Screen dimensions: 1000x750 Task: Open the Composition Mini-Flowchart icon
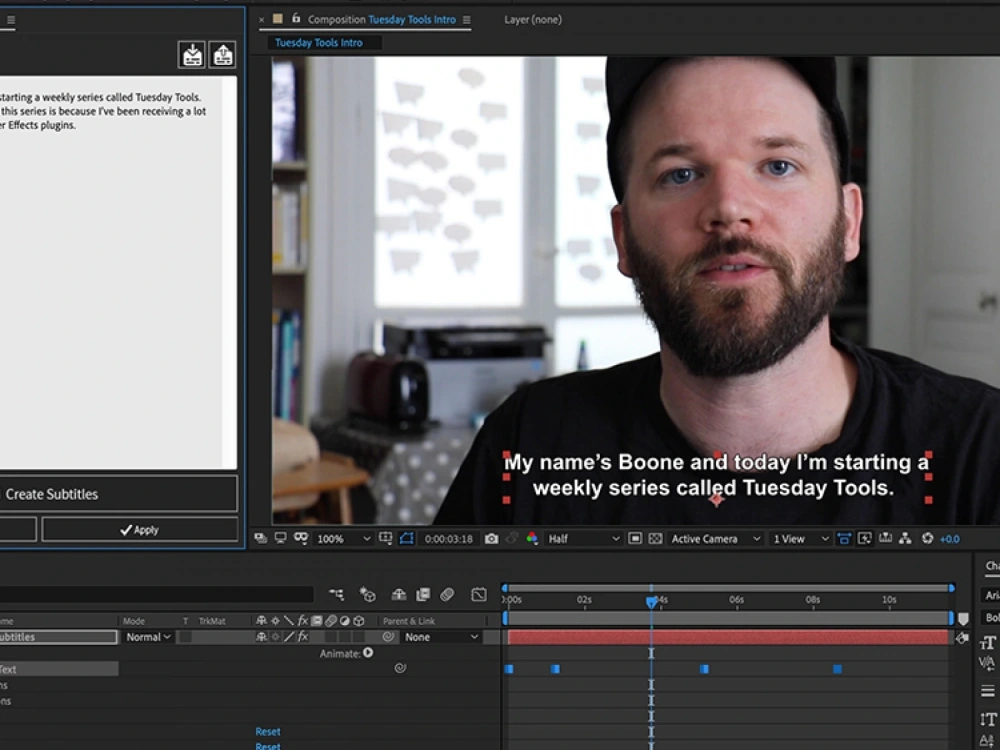(x=336, y=594)
